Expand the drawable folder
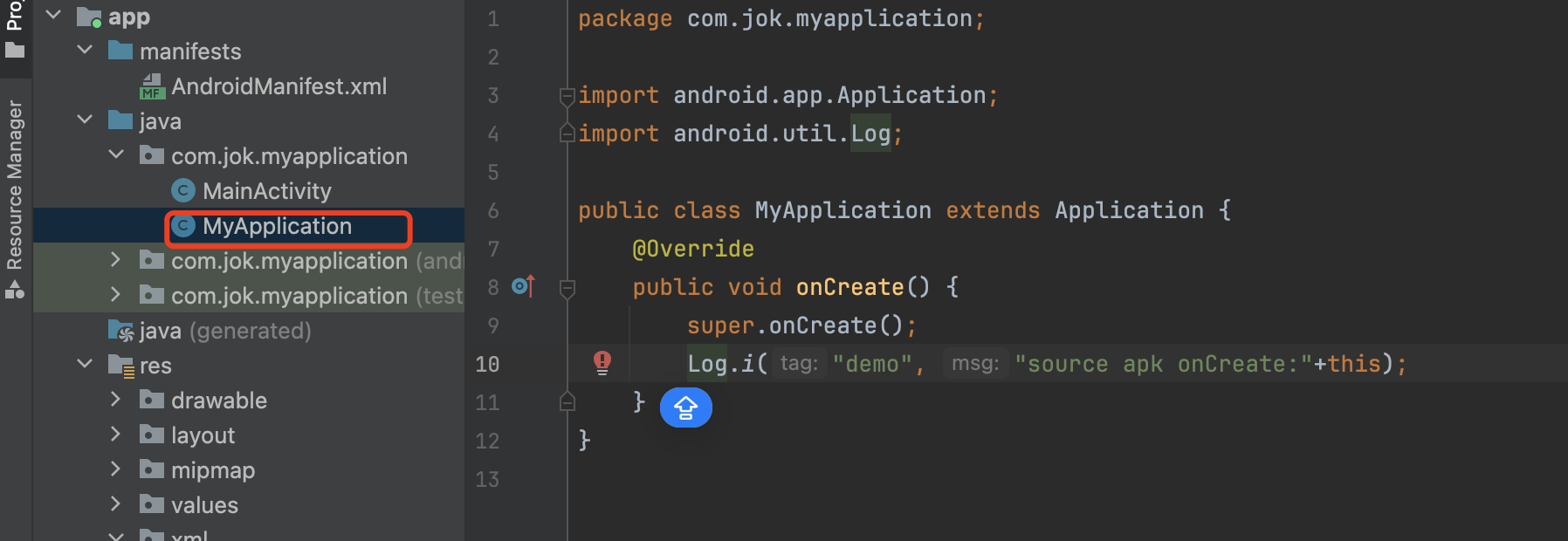The image size is (1568, 541). click(115, 400)
